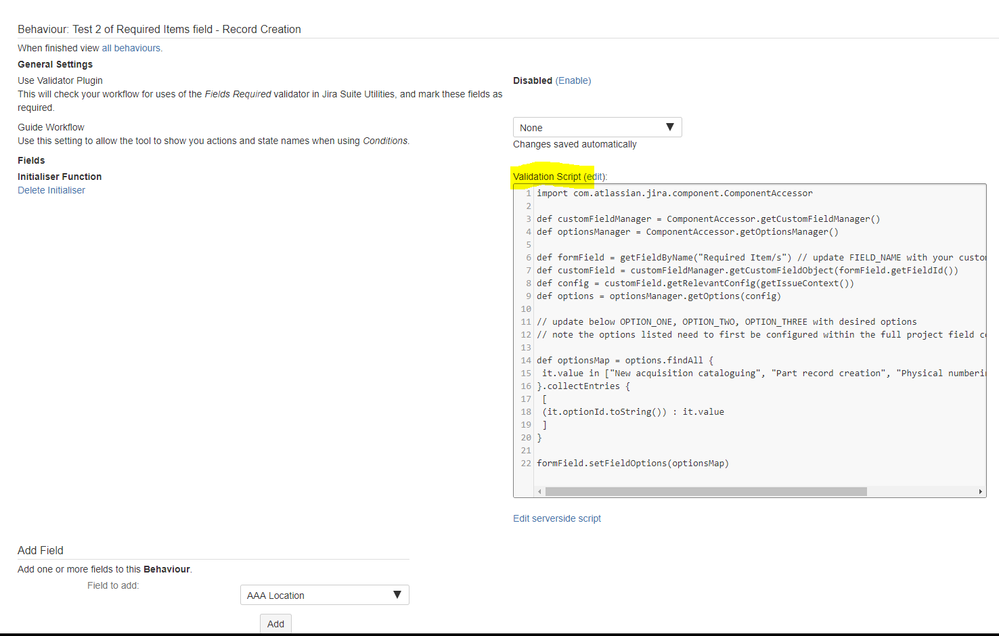Click the Changes saved automatically text
Viewport: 999px width, 636px height.
(x=575, y=144)
